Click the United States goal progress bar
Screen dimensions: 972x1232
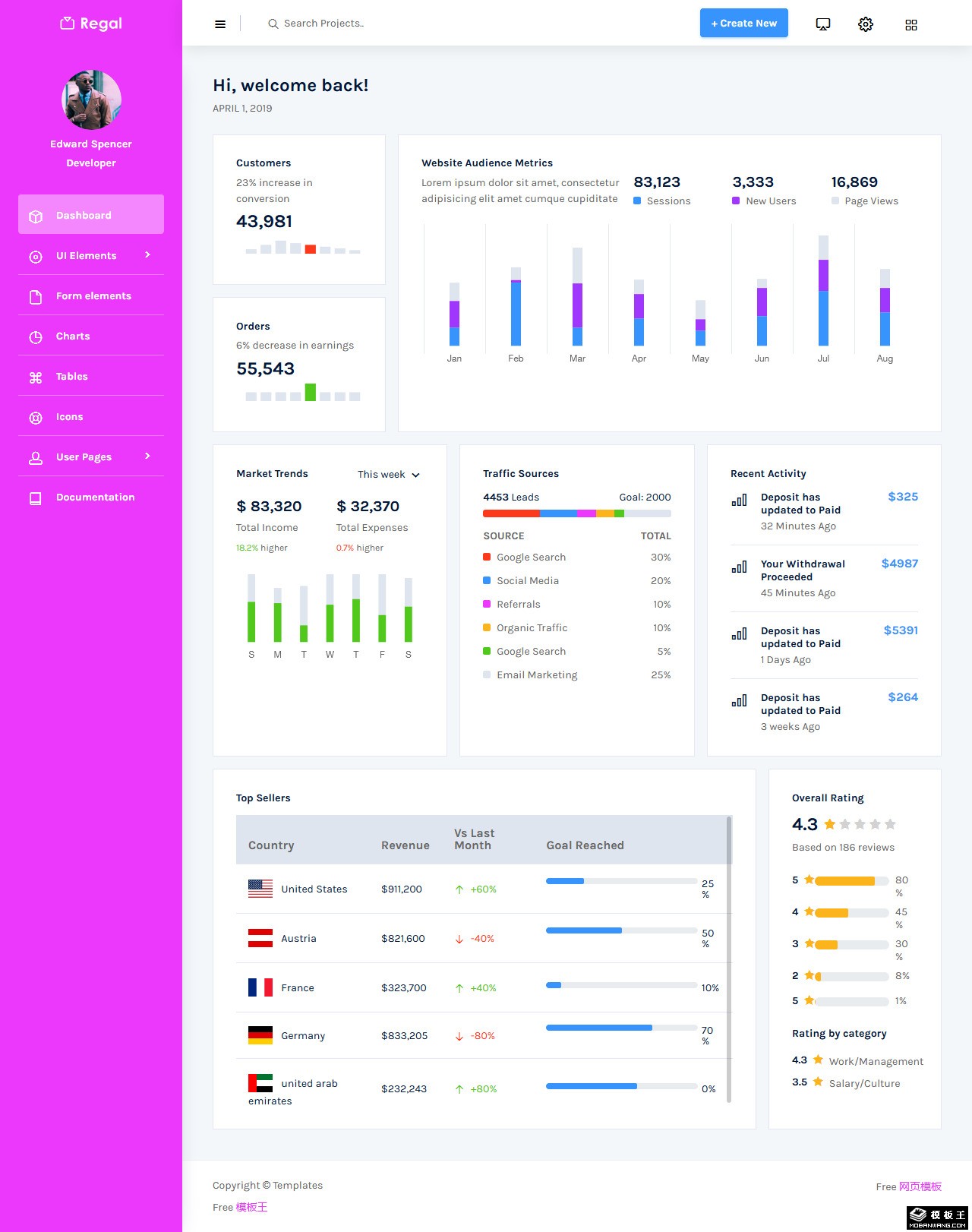(621, 881)
